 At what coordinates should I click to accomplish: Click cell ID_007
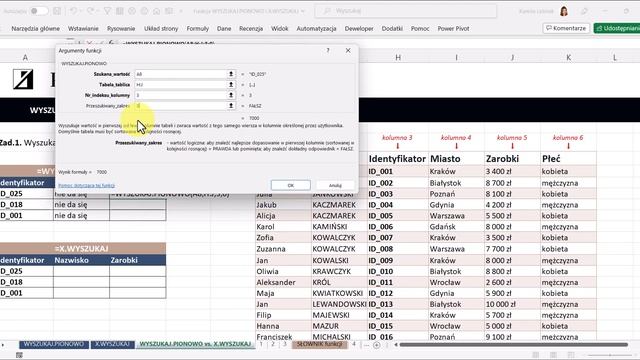coord(398,238)
